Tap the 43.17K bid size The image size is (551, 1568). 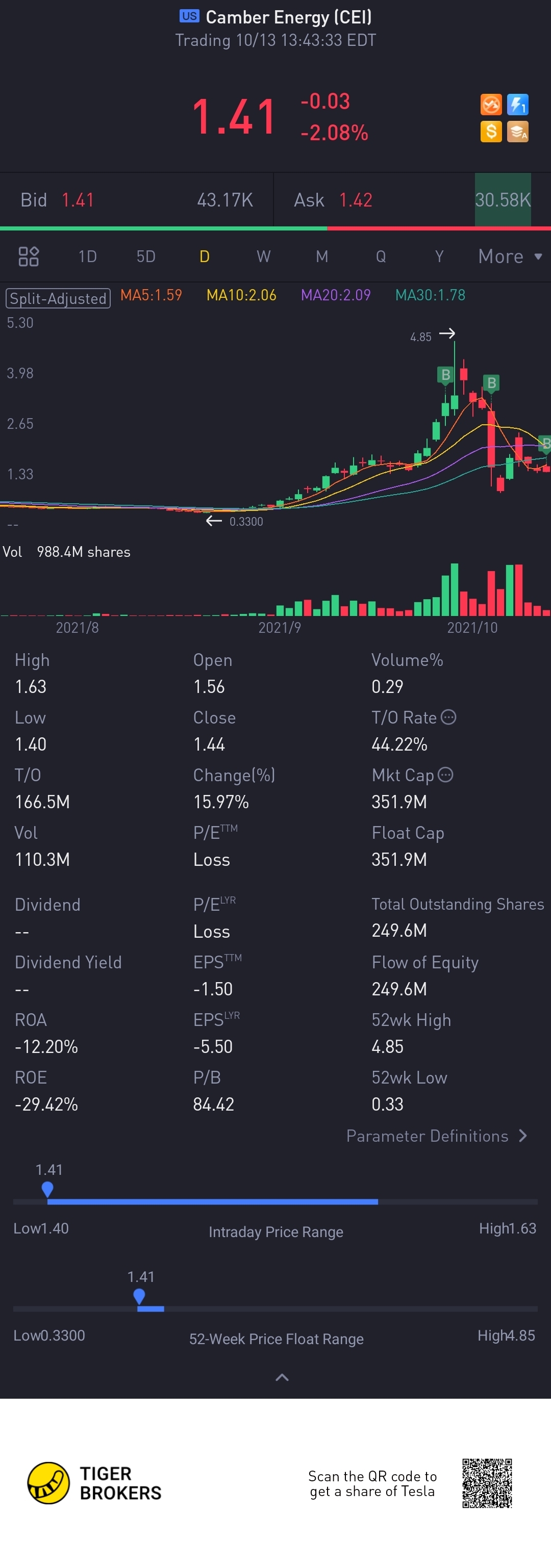tap(224, 200)
